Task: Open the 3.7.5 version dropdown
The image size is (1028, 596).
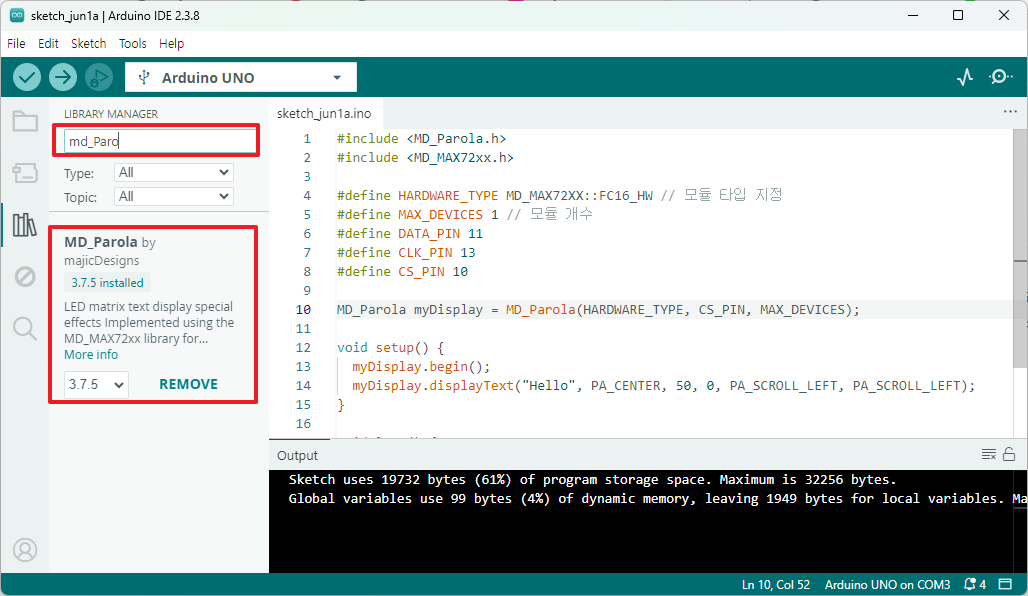Action: [96, 384]
